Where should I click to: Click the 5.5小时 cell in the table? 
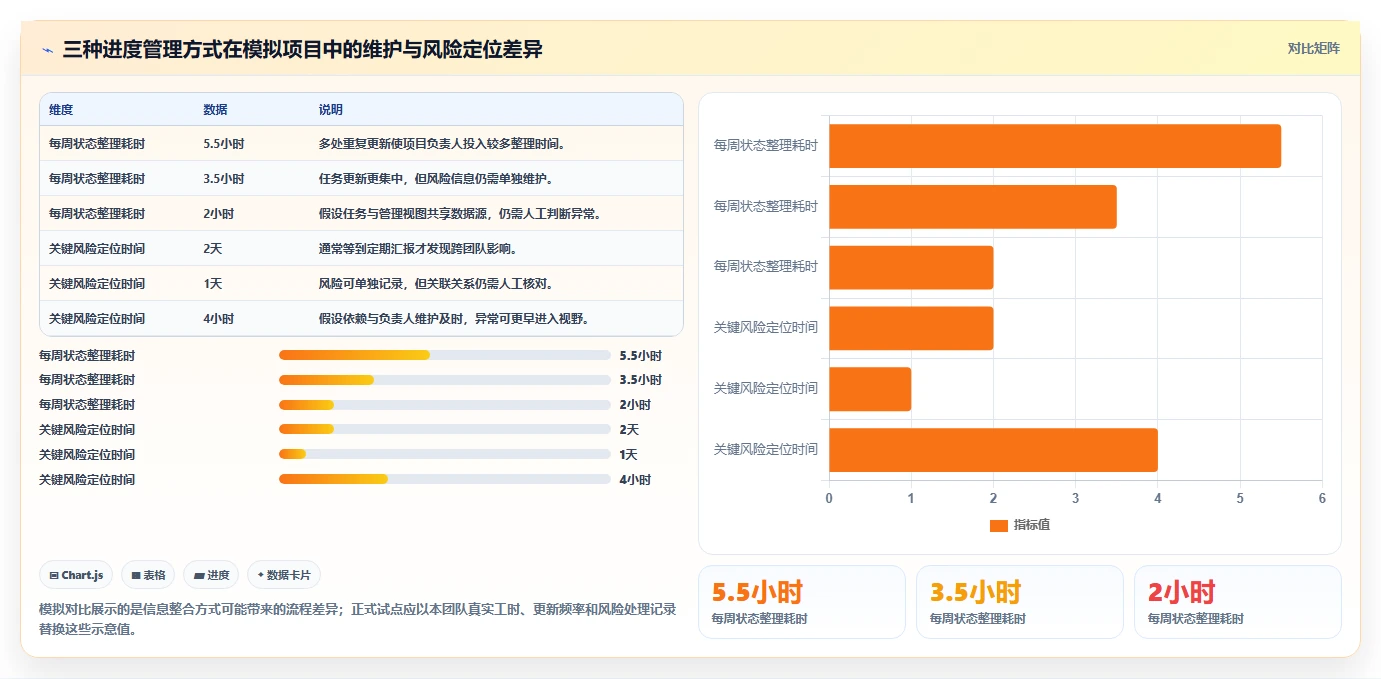[224, 144]
